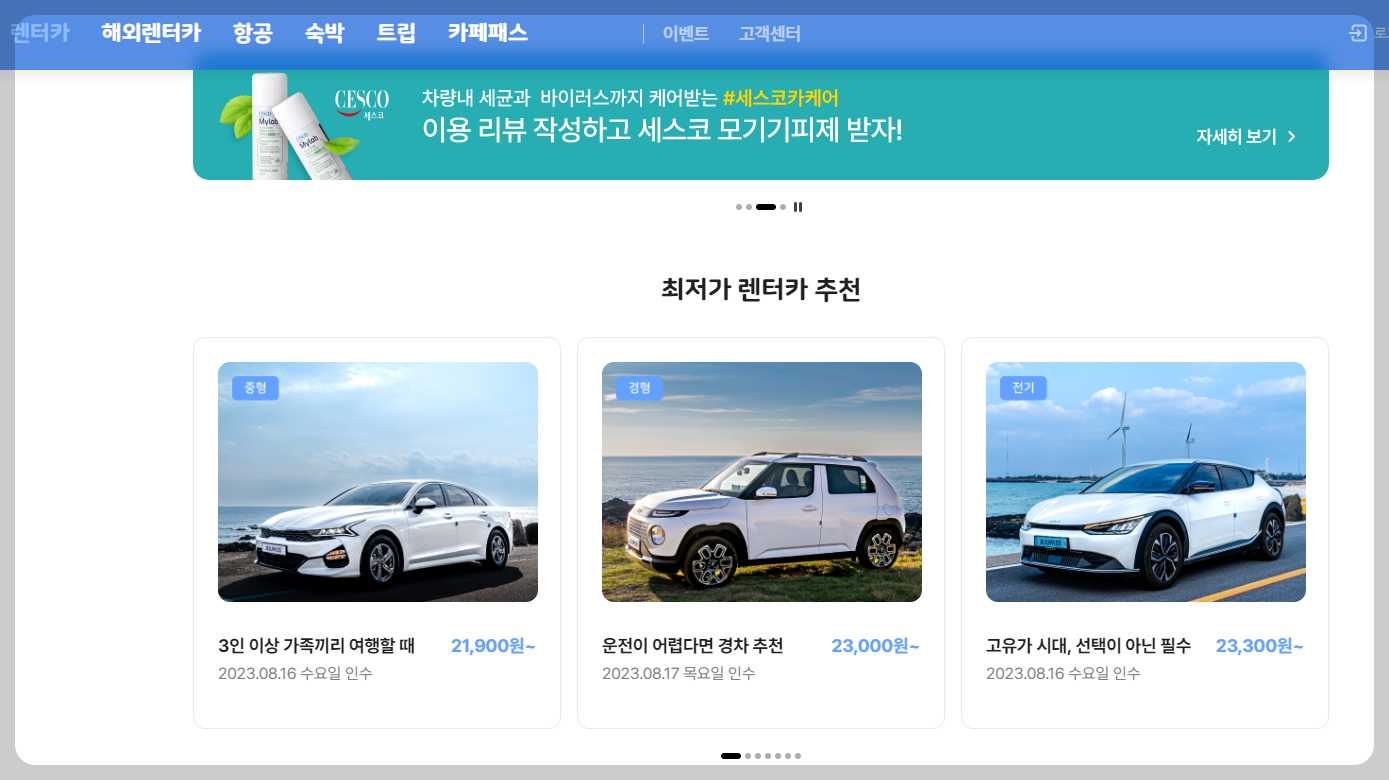Open the 해외렌터카 menu
Image resolution: width=1389 pixels, height=780 pixels.
pyautogui.click(x=150, y=32)
